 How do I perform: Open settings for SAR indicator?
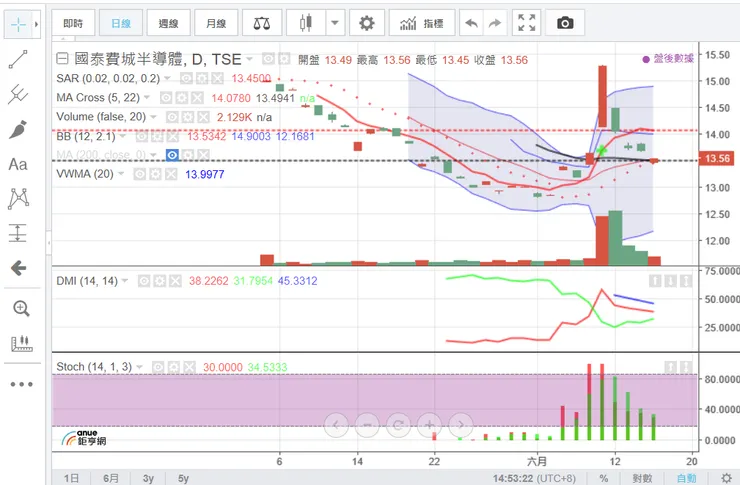tap(202, 78)
